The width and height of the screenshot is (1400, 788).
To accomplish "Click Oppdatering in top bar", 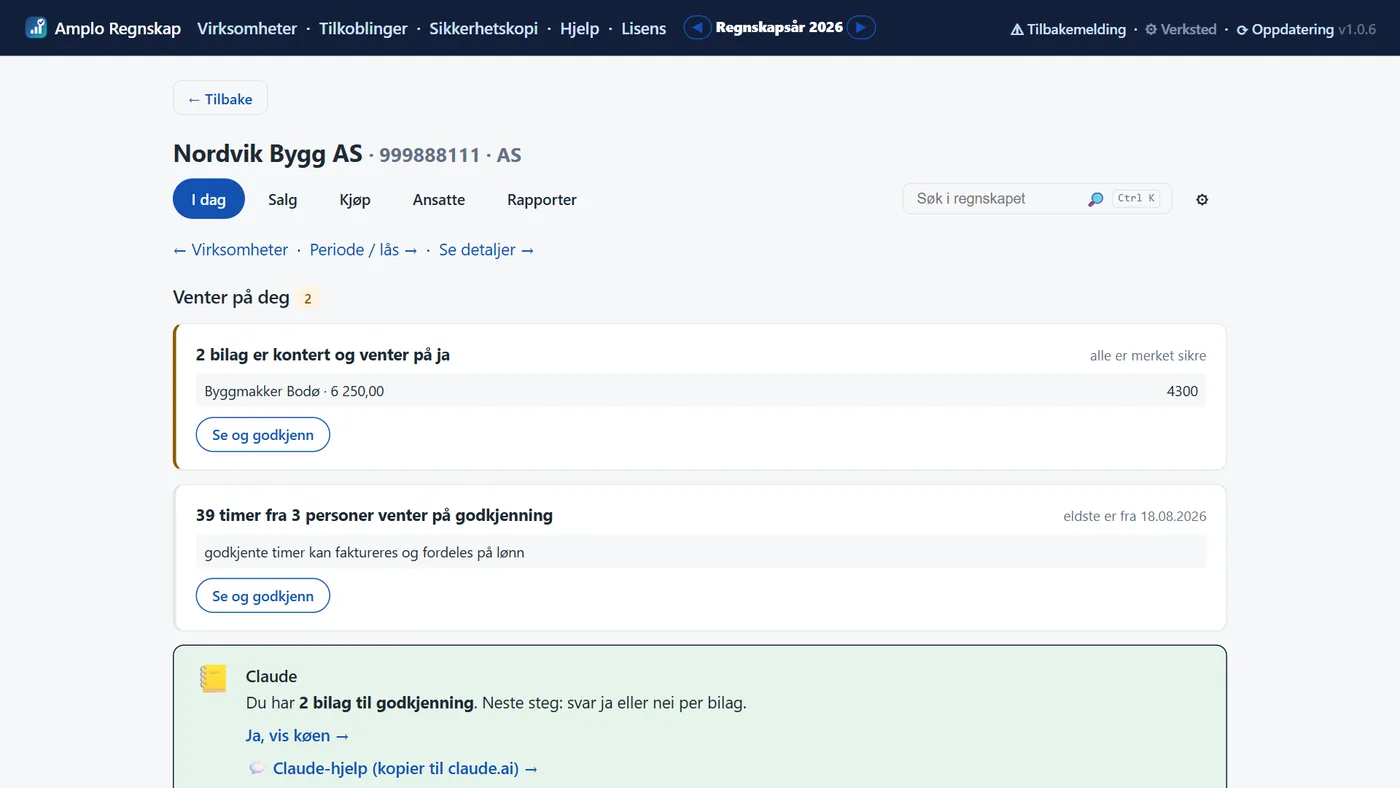I will 1285,29.
